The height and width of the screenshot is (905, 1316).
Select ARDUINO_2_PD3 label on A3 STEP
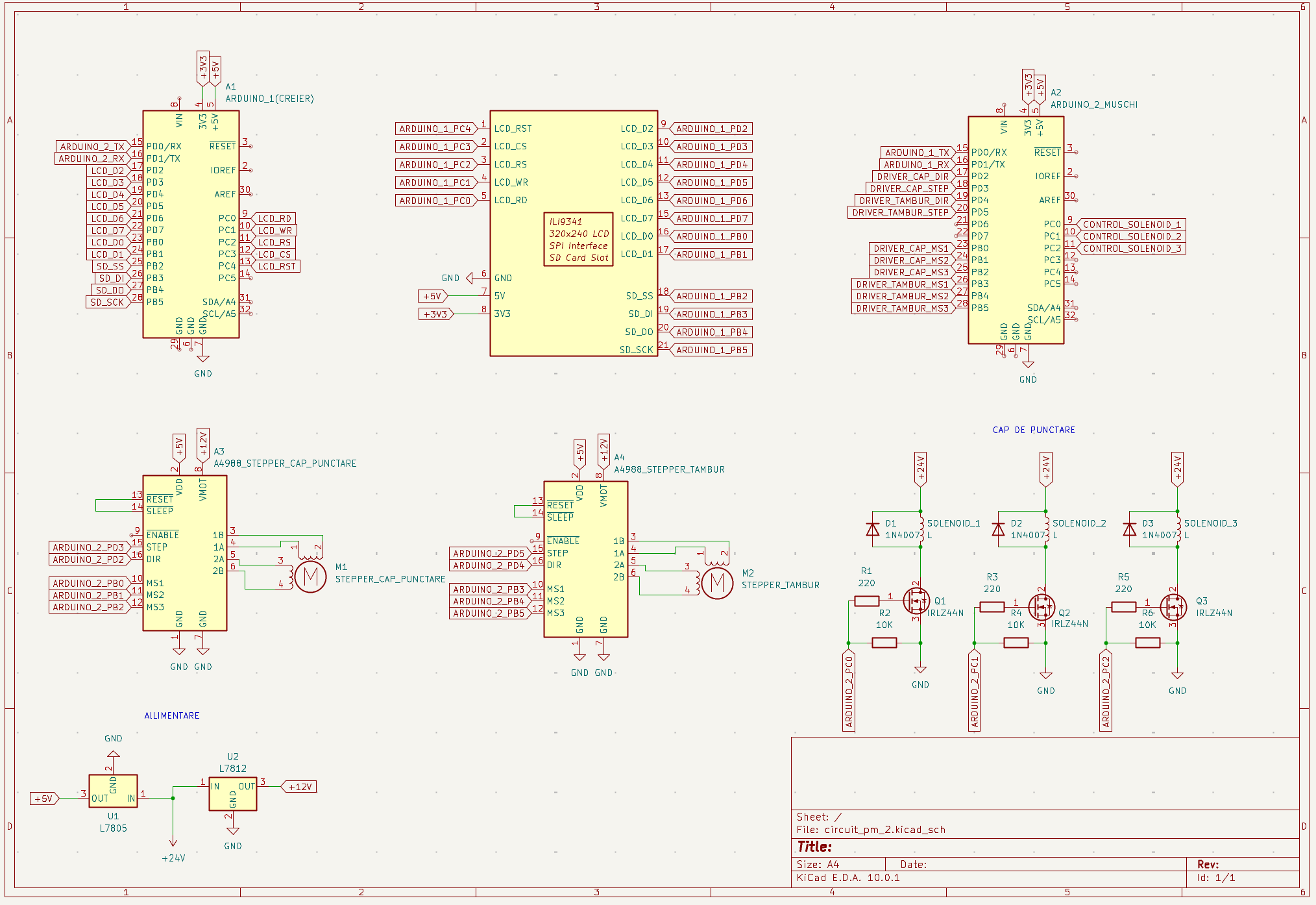click(90, 547)
